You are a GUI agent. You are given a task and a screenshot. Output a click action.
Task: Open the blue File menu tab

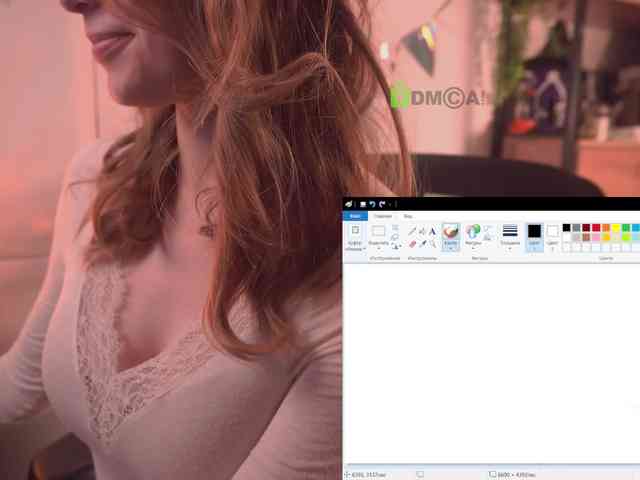(355, 216)
